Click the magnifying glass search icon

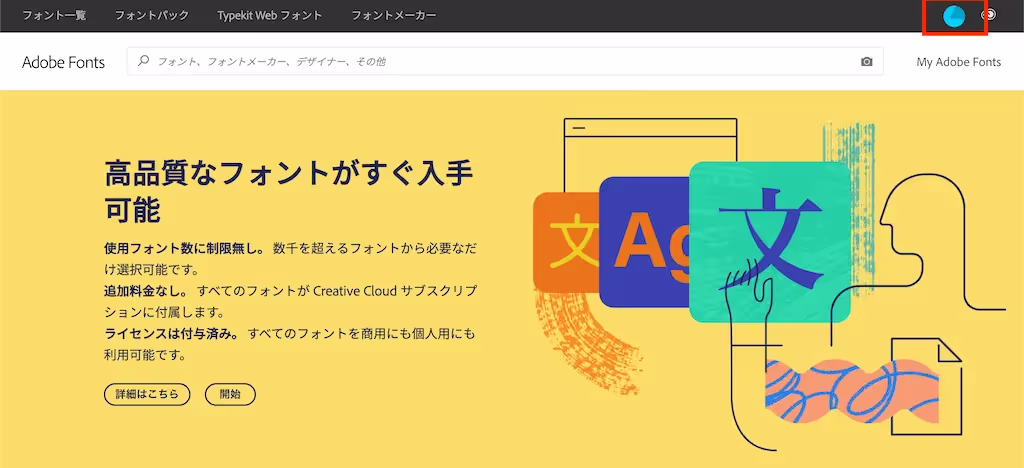143,61
